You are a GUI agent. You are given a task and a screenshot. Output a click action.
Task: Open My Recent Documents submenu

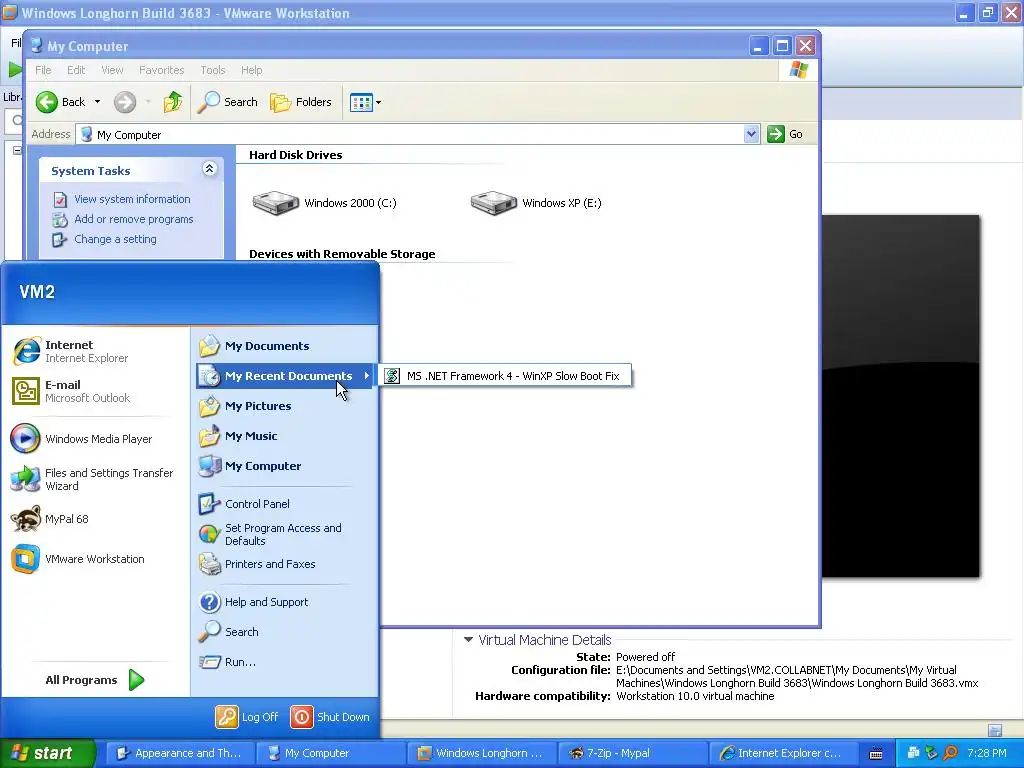[x=284, y=376]
